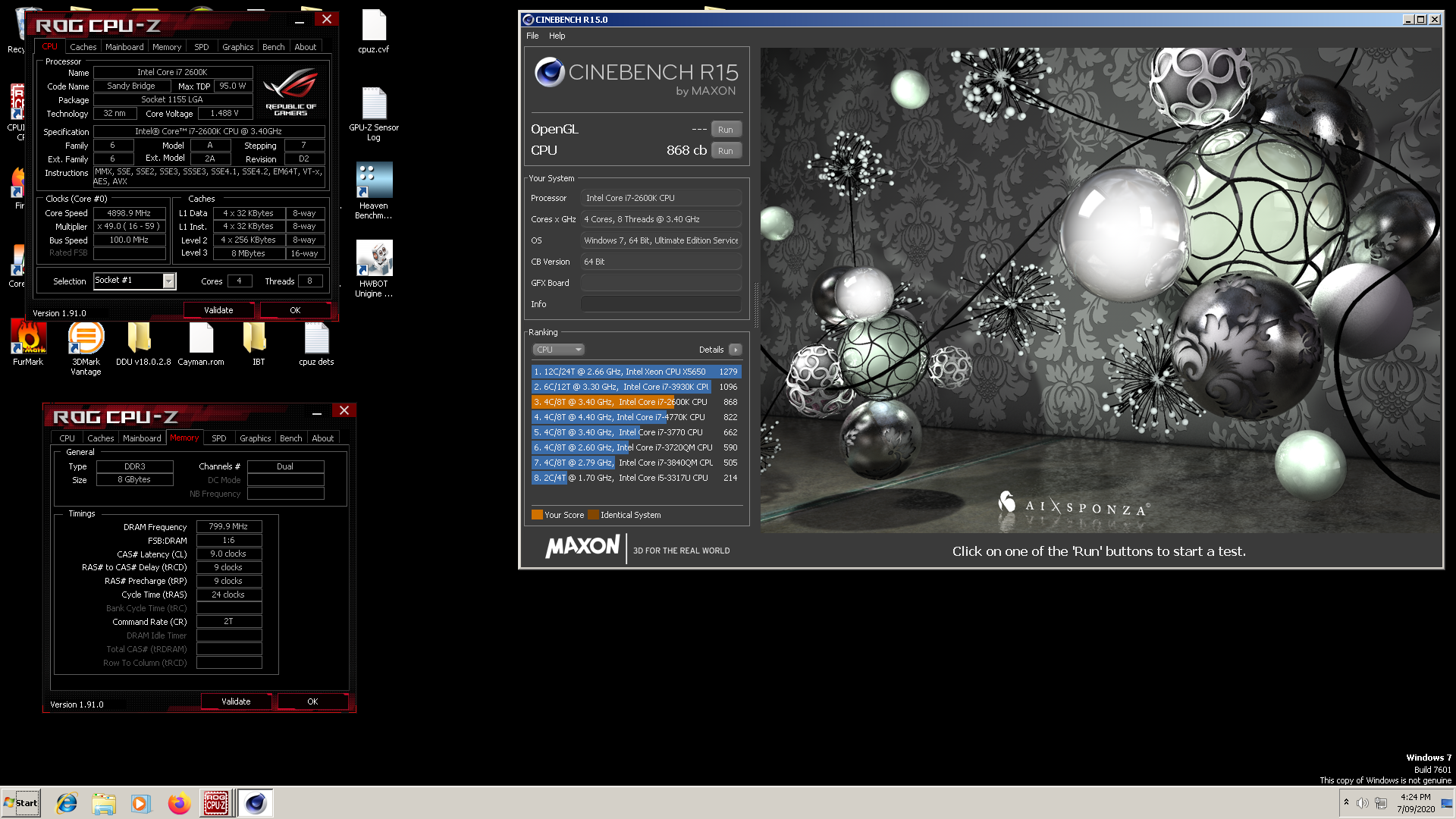Open the File menu in Cinebench
Image resolution: width=1456 pixels, height=819 pixels.
[532, 36]
